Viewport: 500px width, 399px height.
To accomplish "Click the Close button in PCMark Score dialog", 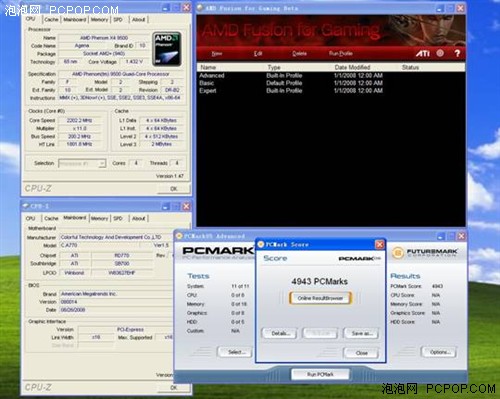I will 361,353.
